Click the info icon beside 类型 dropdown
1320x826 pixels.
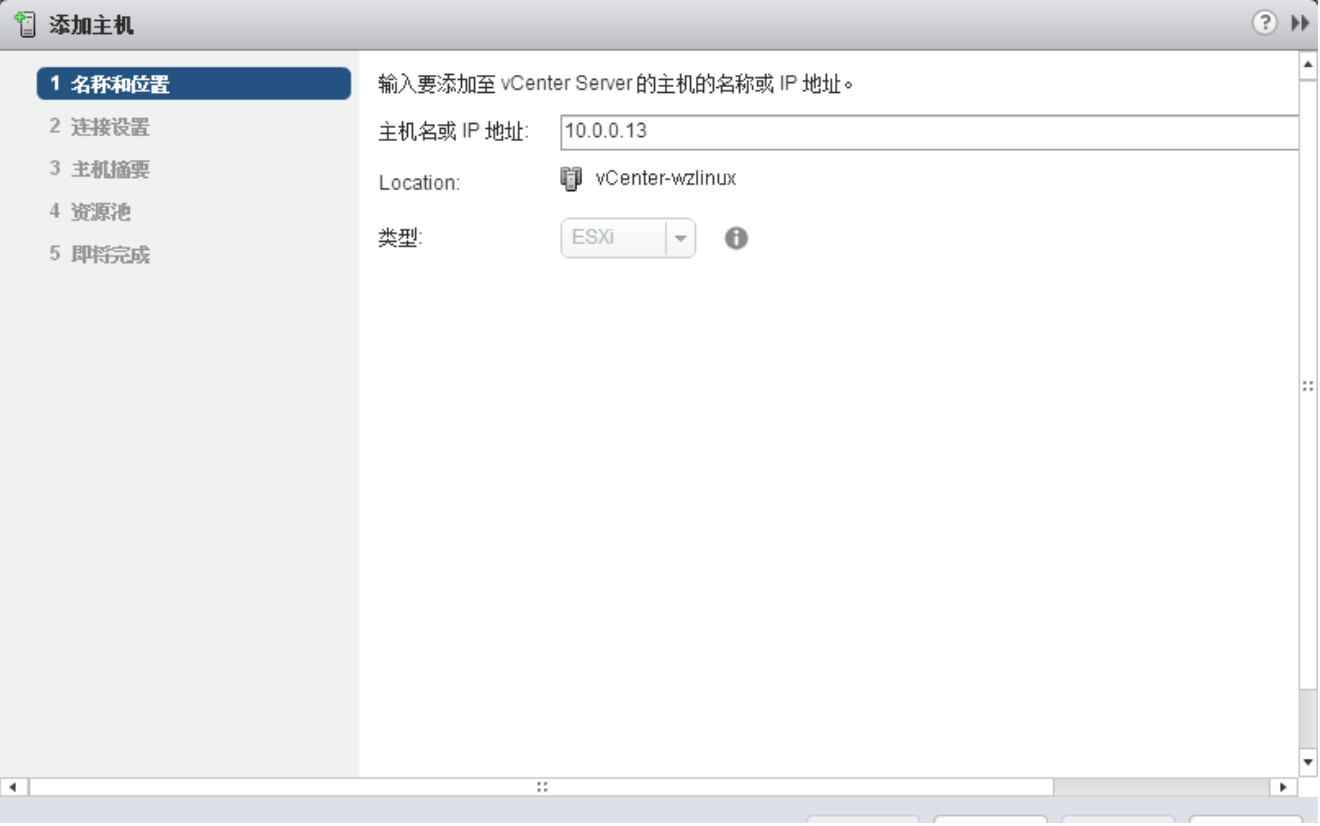click(x=736, y=238)
